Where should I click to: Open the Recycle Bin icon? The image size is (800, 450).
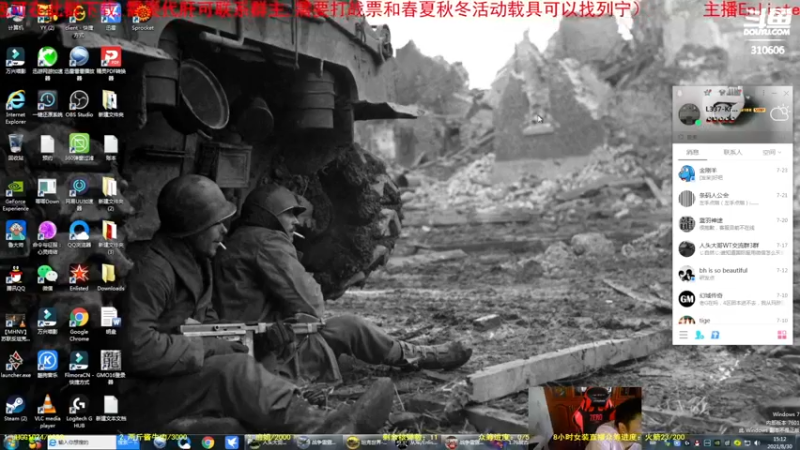point(15,147)
